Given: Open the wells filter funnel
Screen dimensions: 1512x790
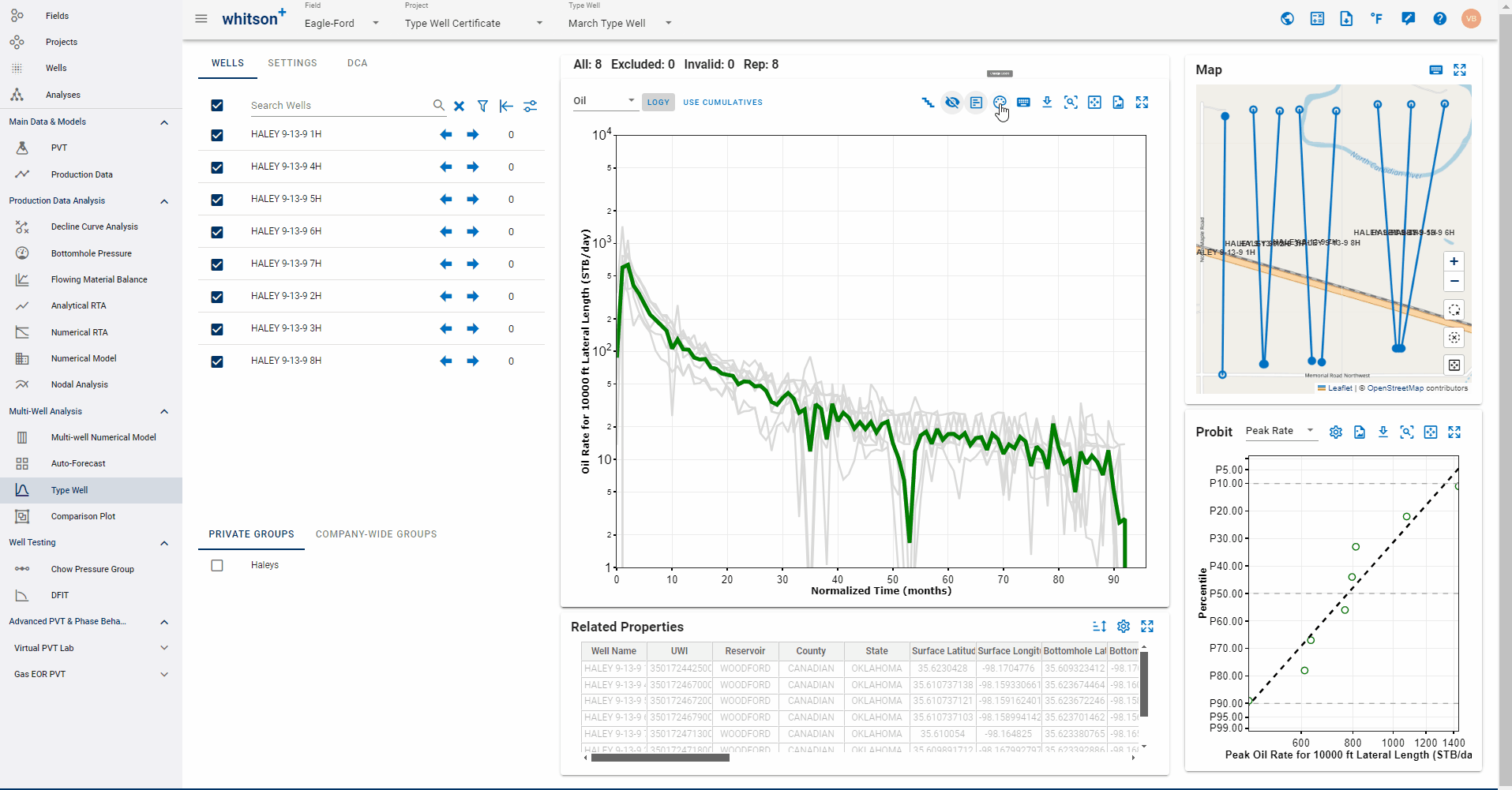Looking at the screenshot, I should pos(482,106).
